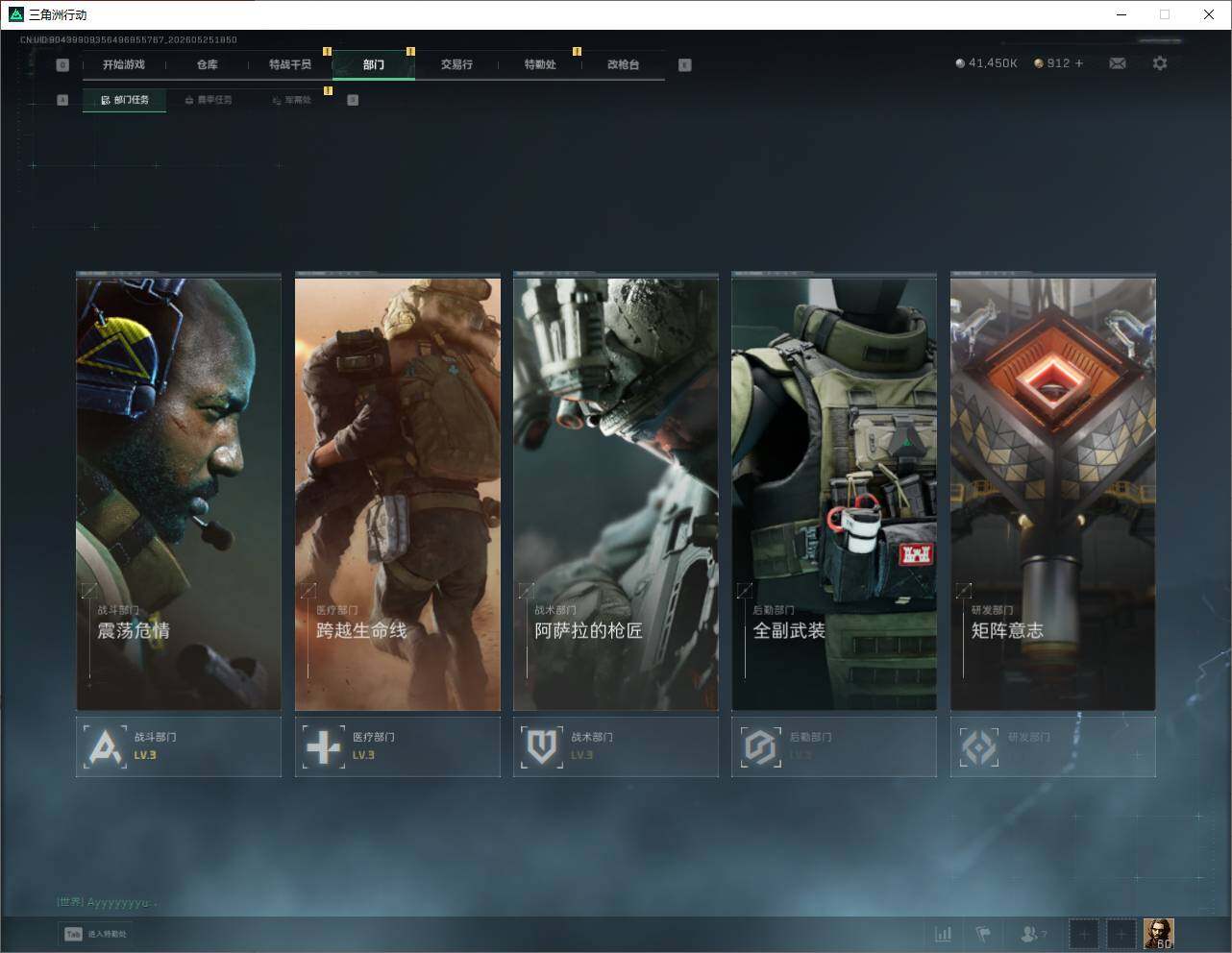Switch to the 开始游戏 tab
Viewport: 1232px width, 953px height.
[124, 64]
